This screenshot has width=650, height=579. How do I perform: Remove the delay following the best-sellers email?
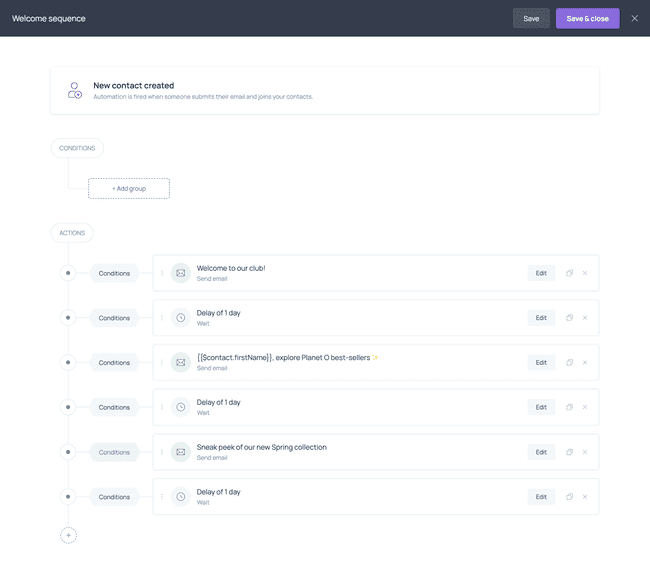pos(585,407)
